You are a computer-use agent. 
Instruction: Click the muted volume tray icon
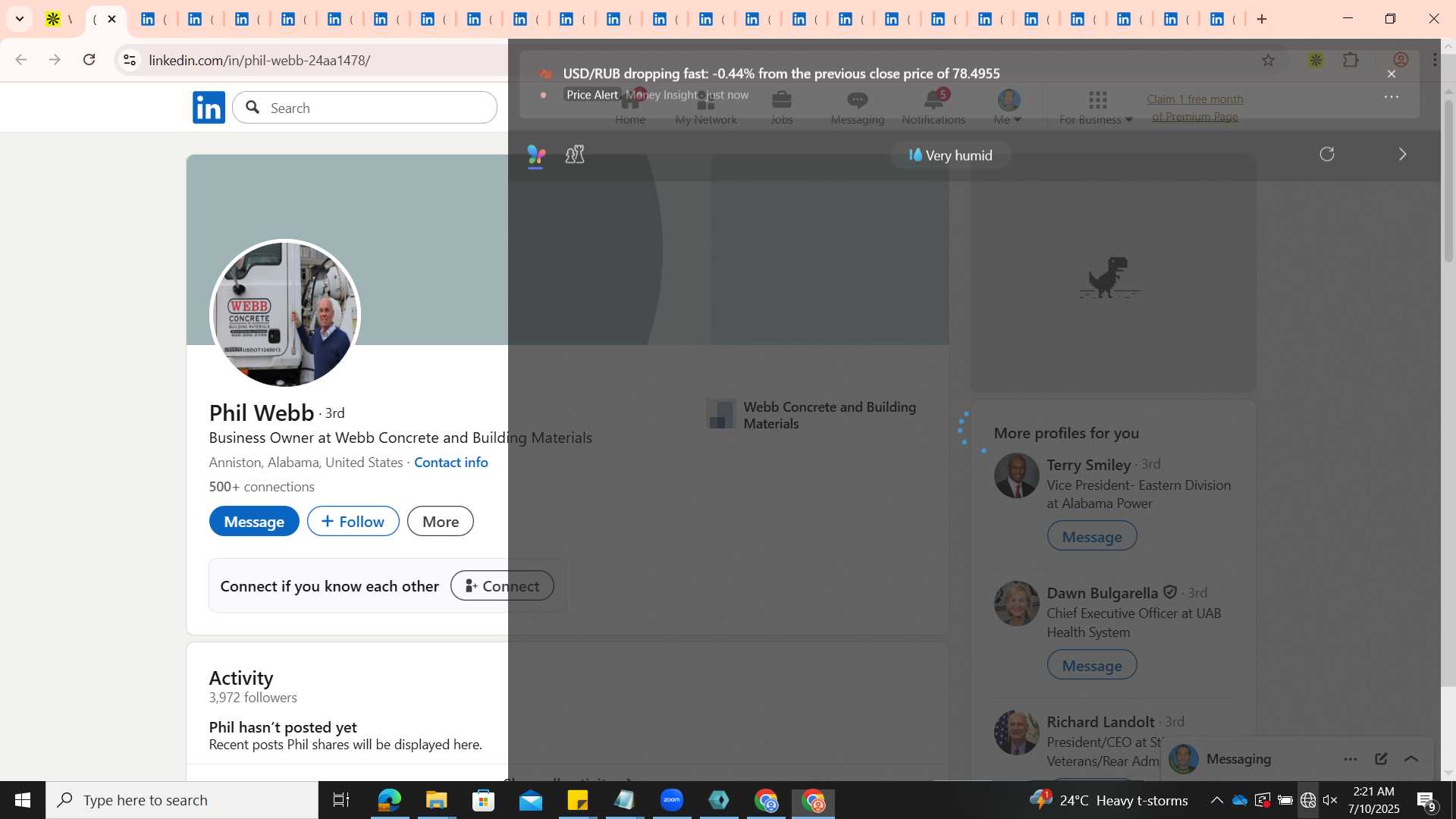pos(1330,800)
